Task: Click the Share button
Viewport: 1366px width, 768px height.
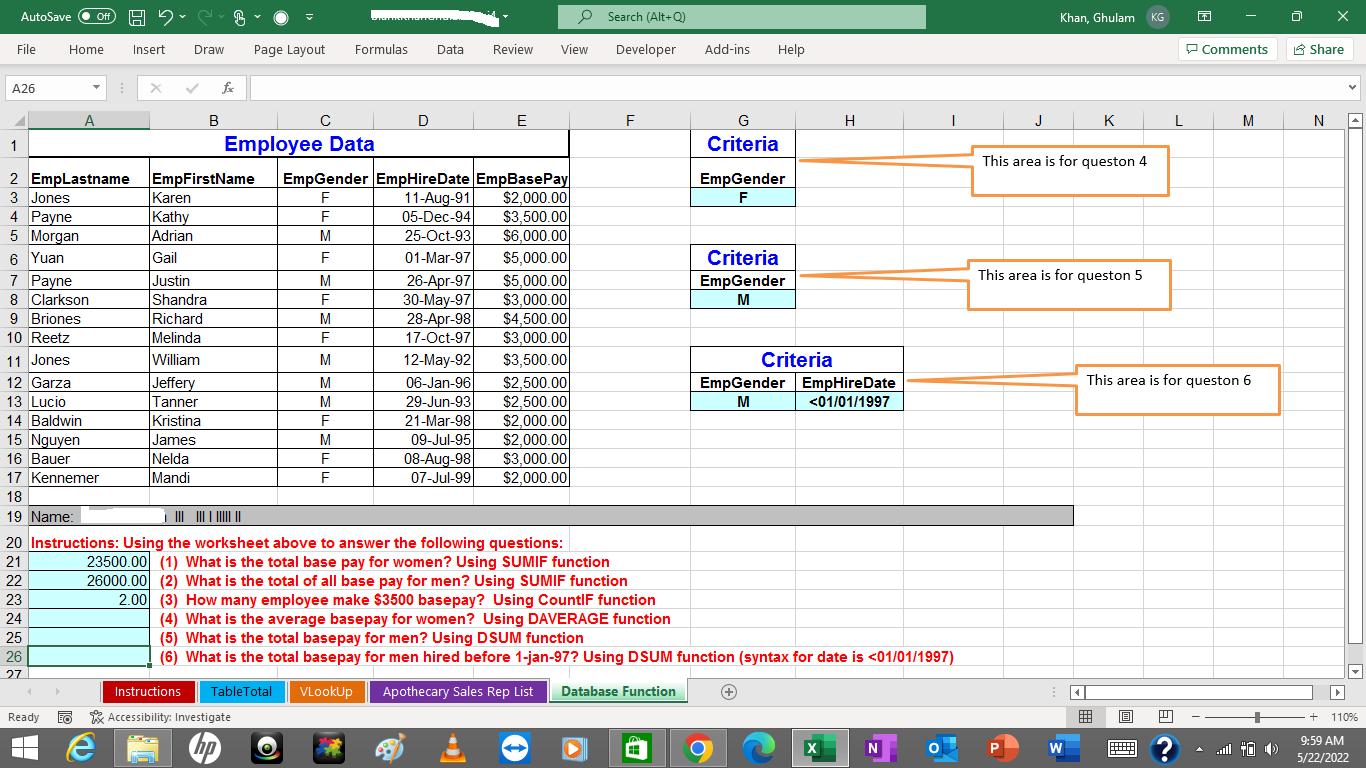Action: tap(1319, 49)
